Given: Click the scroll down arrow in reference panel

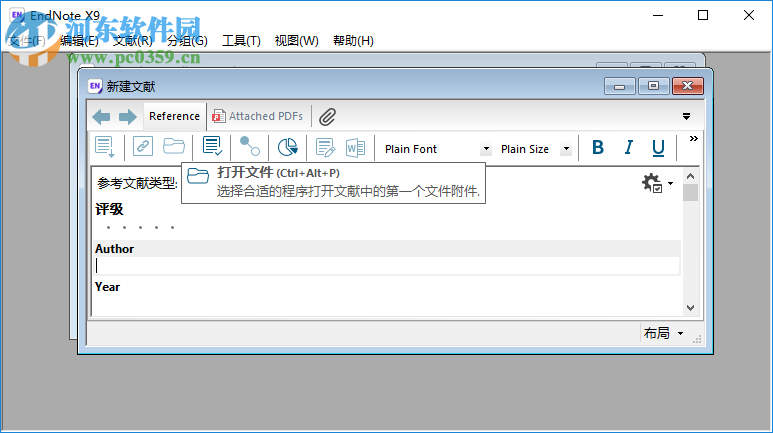Looking at the screenshot, I should tap(690, 308).
